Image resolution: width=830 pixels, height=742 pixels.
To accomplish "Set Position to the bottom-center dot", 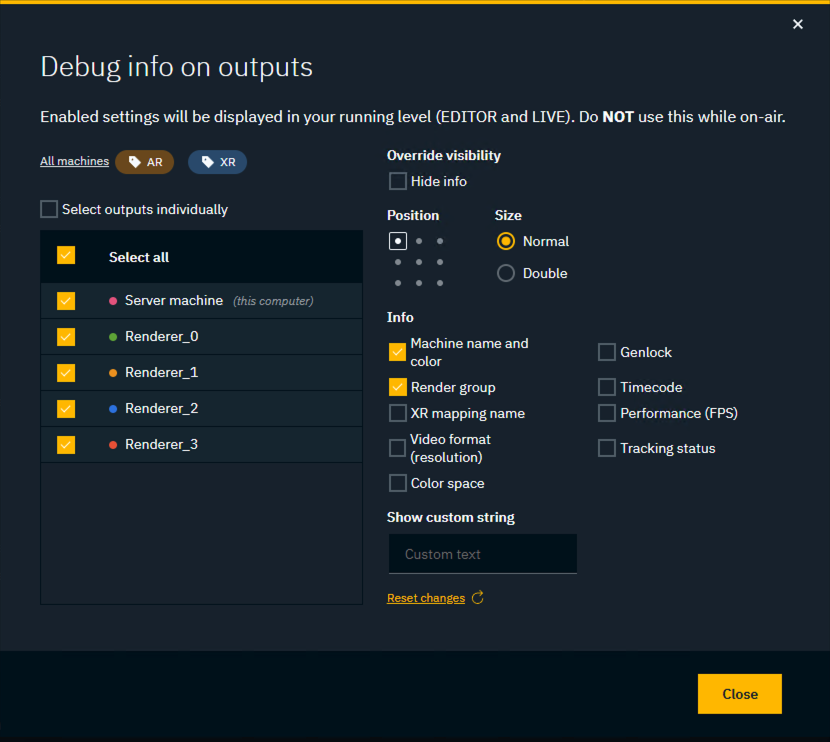I will [x=419, y=283].
